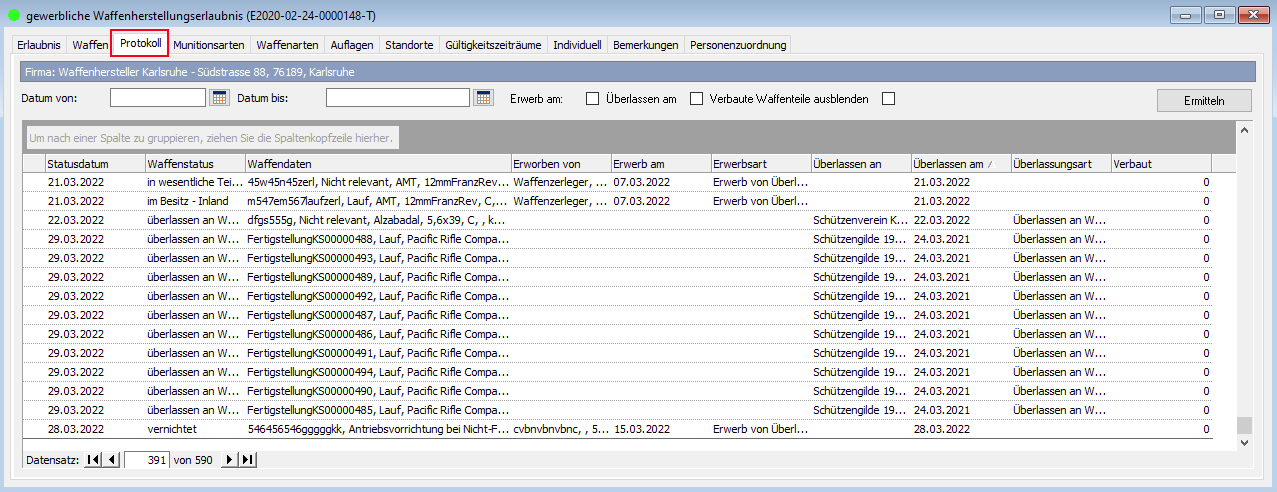This screenshot has width=1277, height=492.
Task: Open the calendar picker for Datum bis
Action: click(x=484, y=98)
